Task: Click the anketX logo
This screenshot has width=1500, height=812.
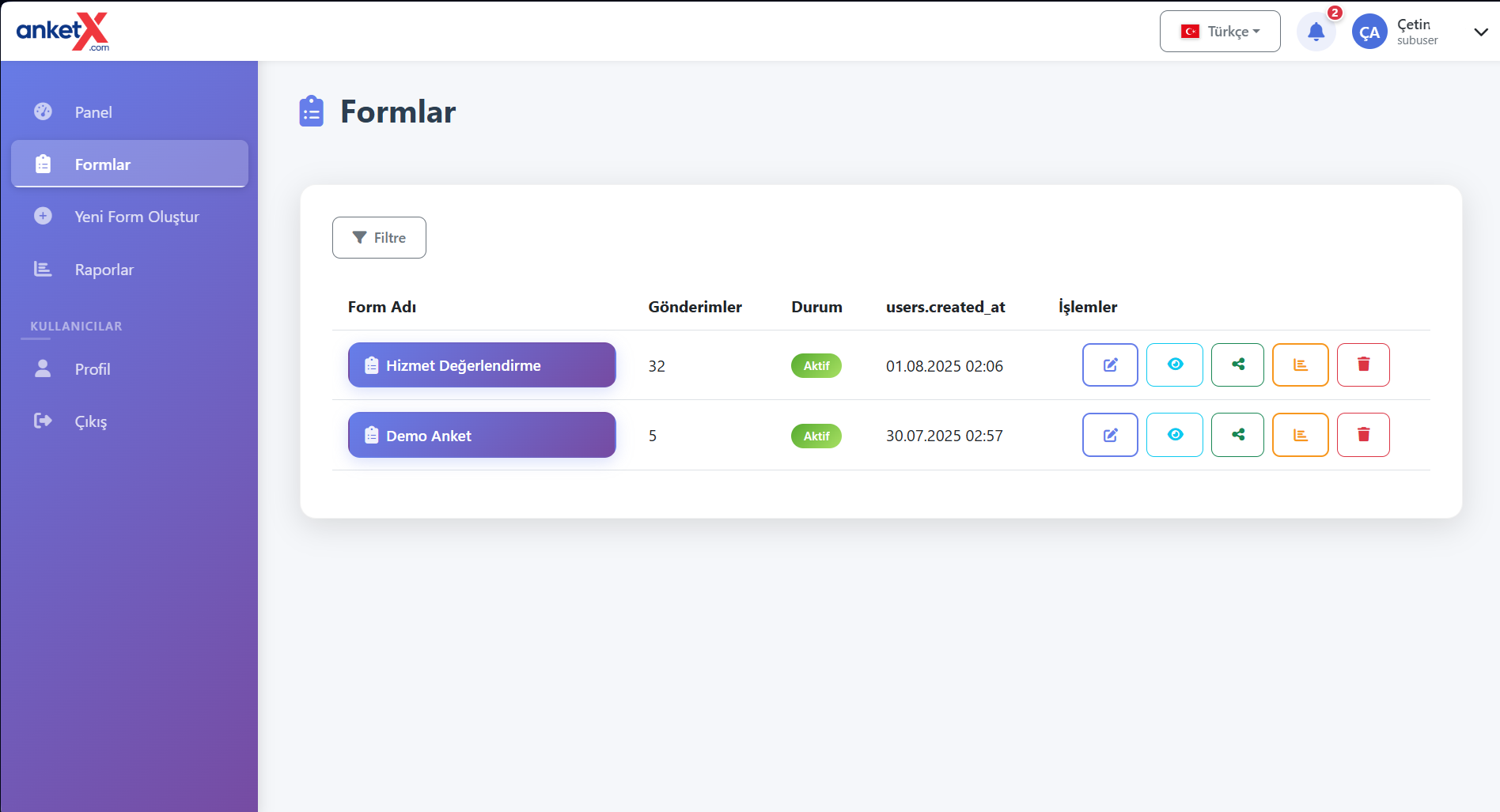Action: click(62, 32)
